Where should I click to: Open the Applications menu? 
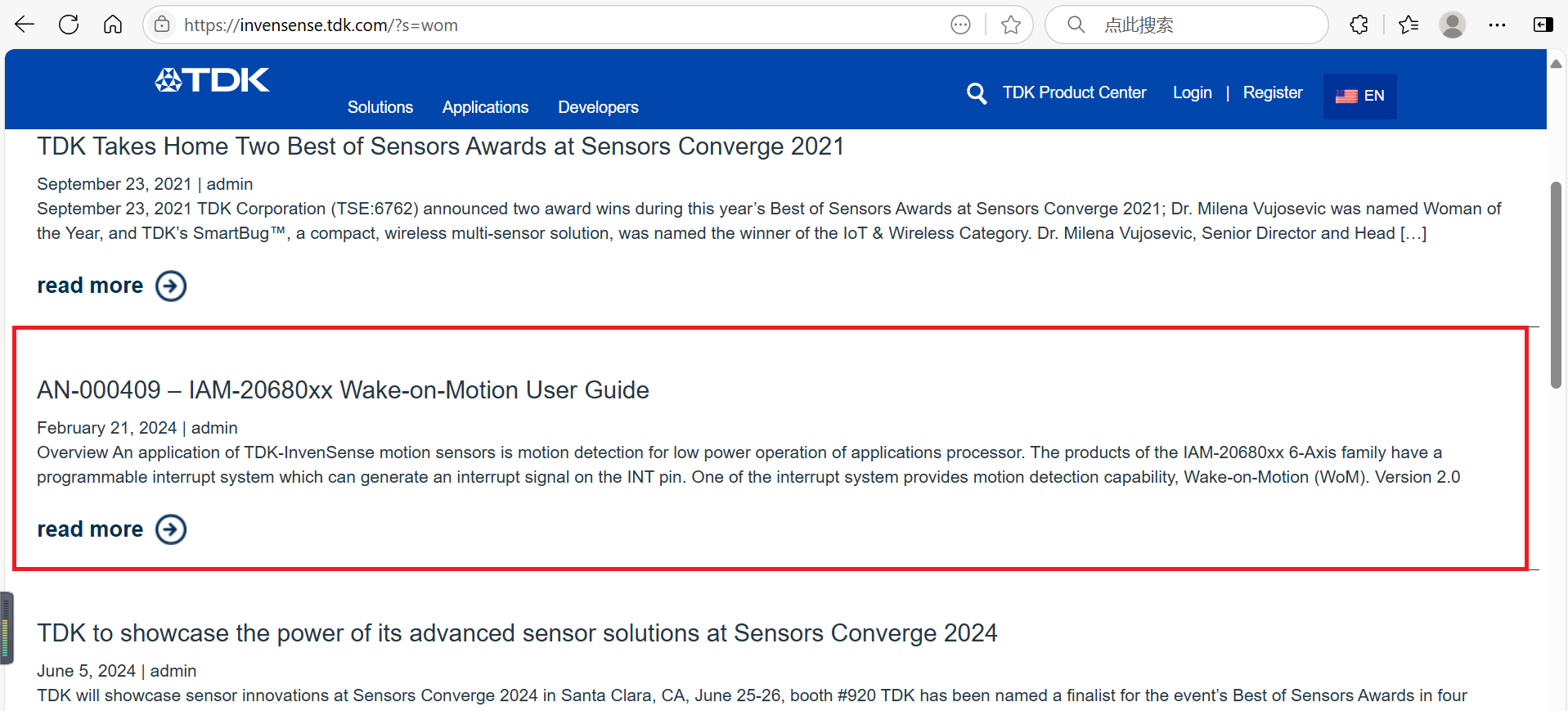[485, 107]
